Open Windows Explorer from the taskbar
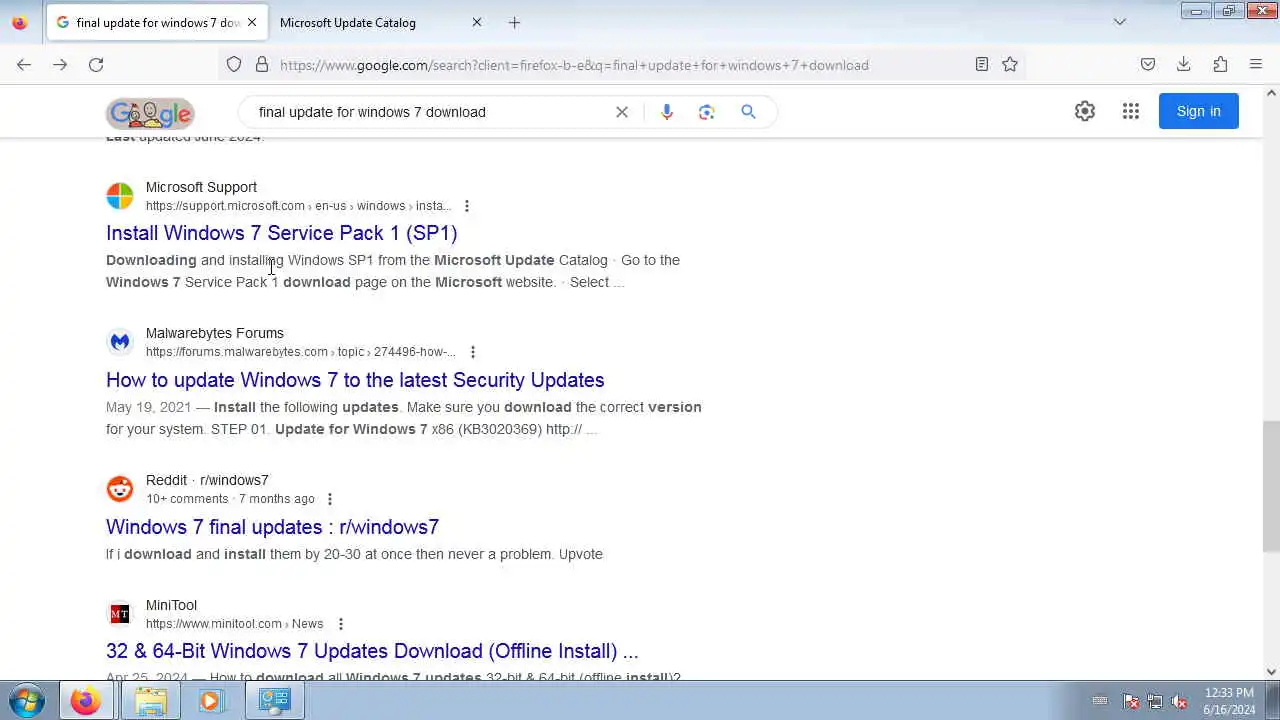Screen dimensions: 1280x720 pos(150,701)
